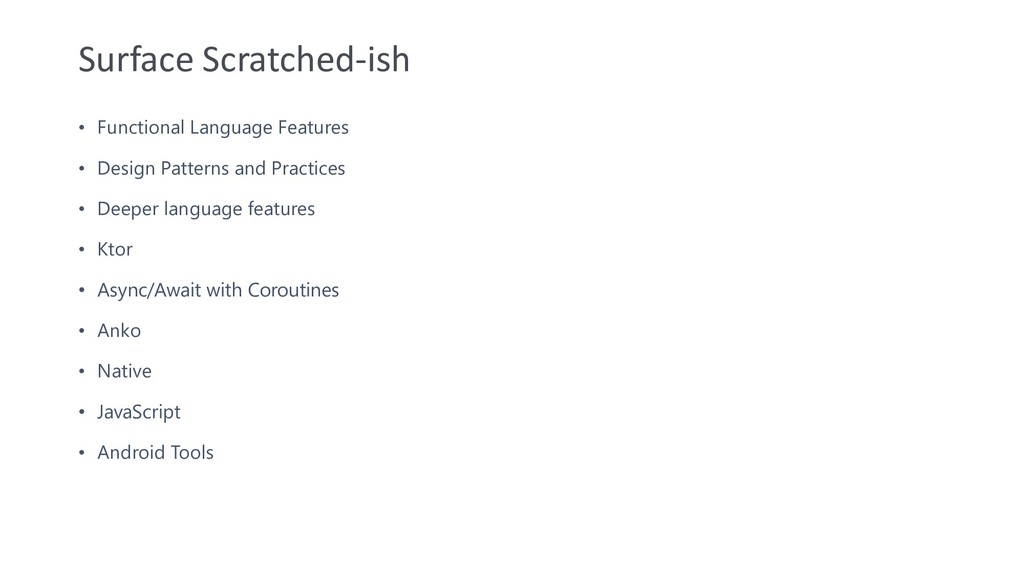
Task: Click the bullet dot before Ktor
Action: [x=82, y=249]
